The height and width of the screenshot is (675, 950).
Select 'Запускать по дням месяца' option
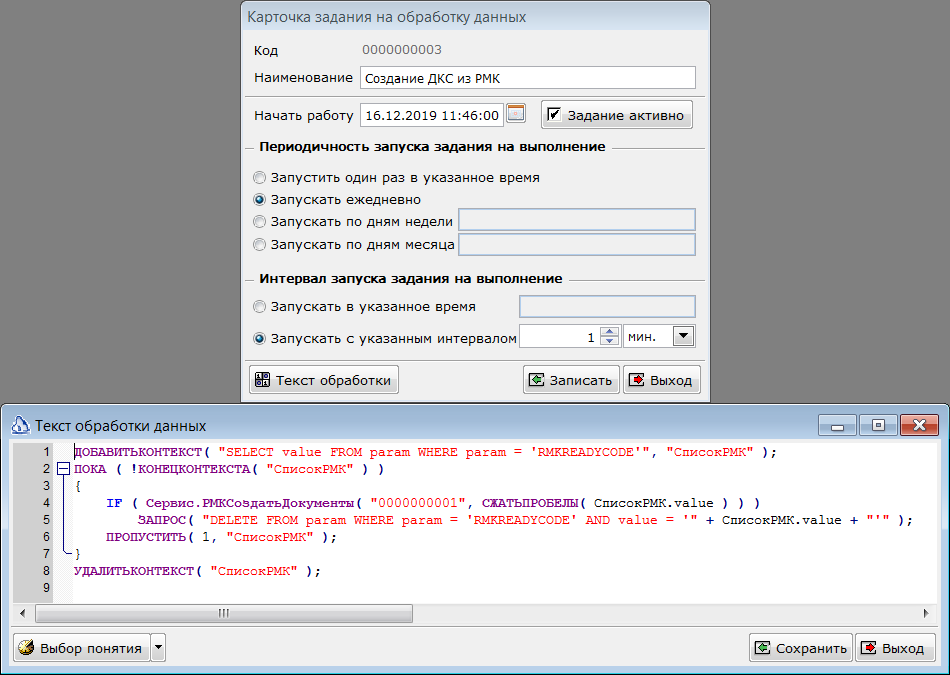click(259, 245)
